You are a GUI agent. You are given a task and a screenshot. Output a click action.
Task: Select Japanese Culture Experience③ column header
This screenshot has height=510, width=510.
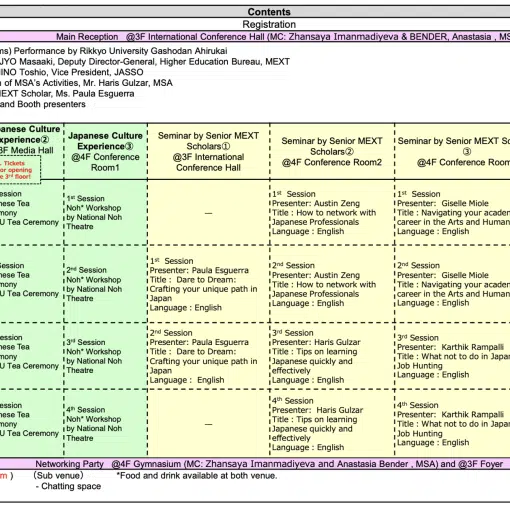(x=105, y=151)
